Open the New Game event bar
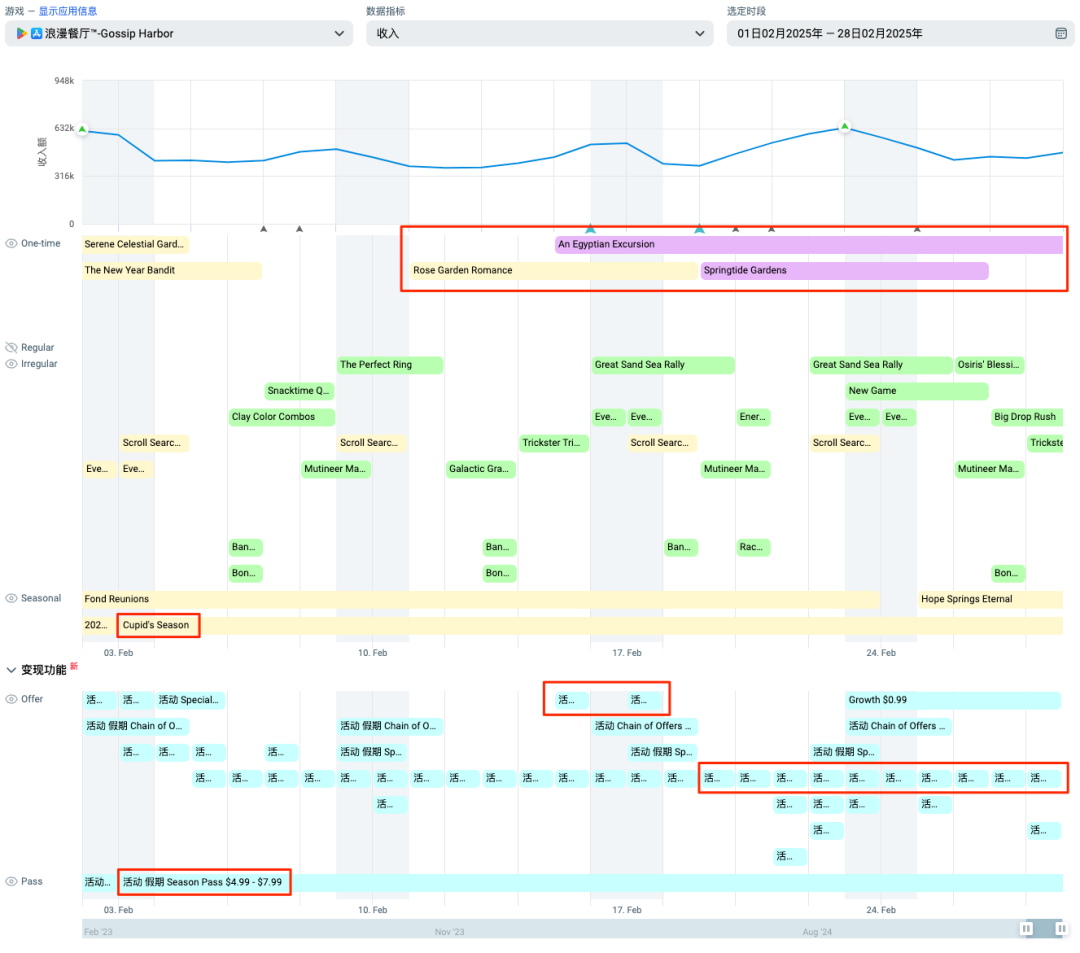 coord(917,391)
